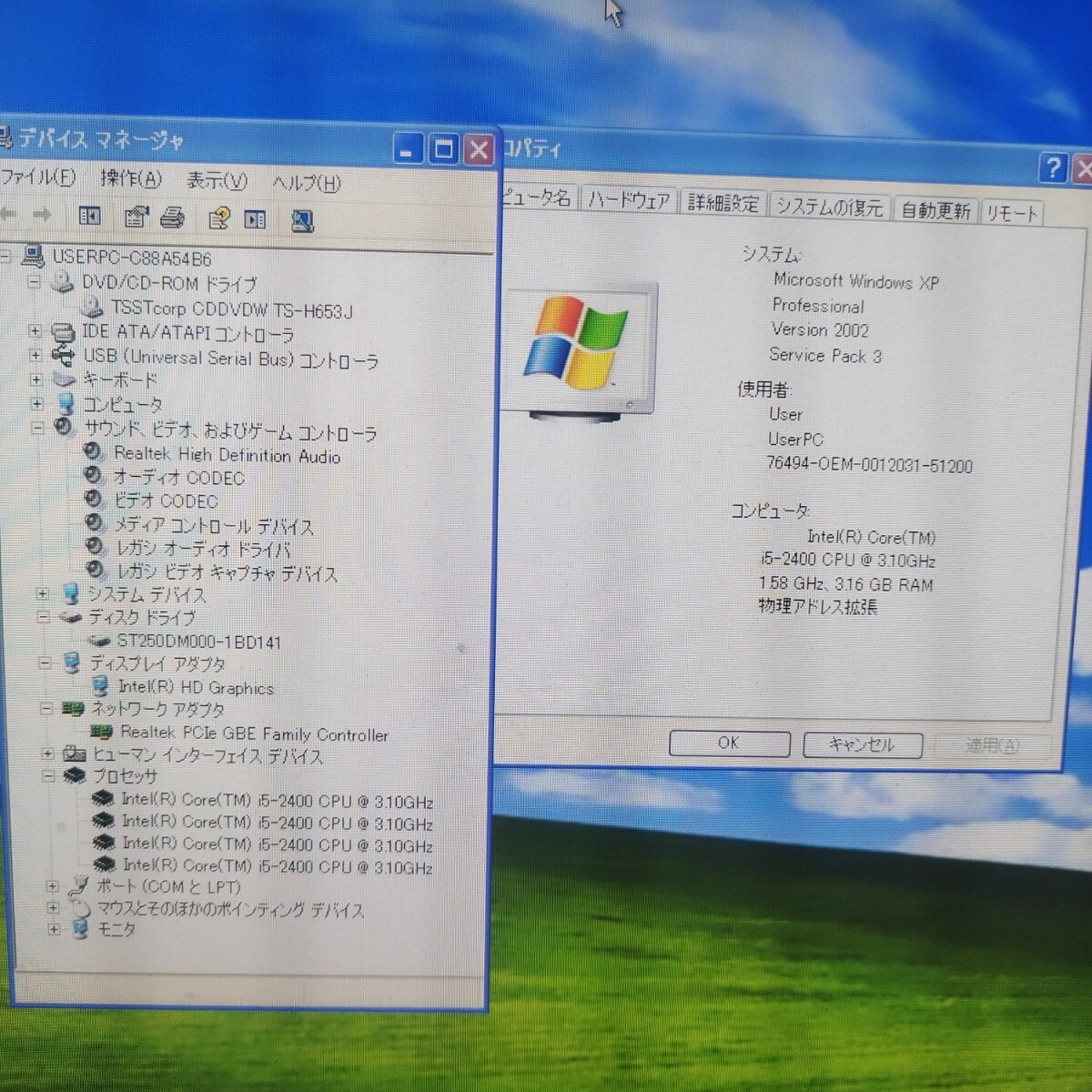
Task: Click the Realtek High Definition Audio speaker icon
Action: (93, 451)
